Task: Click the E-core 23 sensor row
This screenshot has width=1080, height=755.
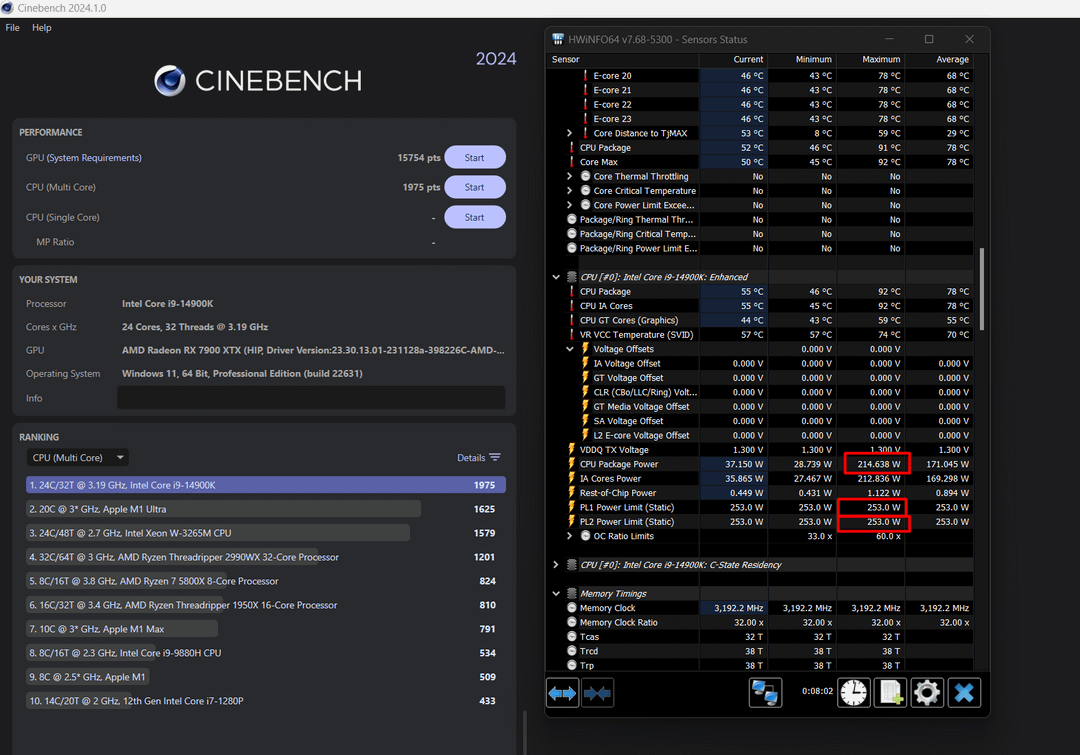Action: (x=760, y=118)
